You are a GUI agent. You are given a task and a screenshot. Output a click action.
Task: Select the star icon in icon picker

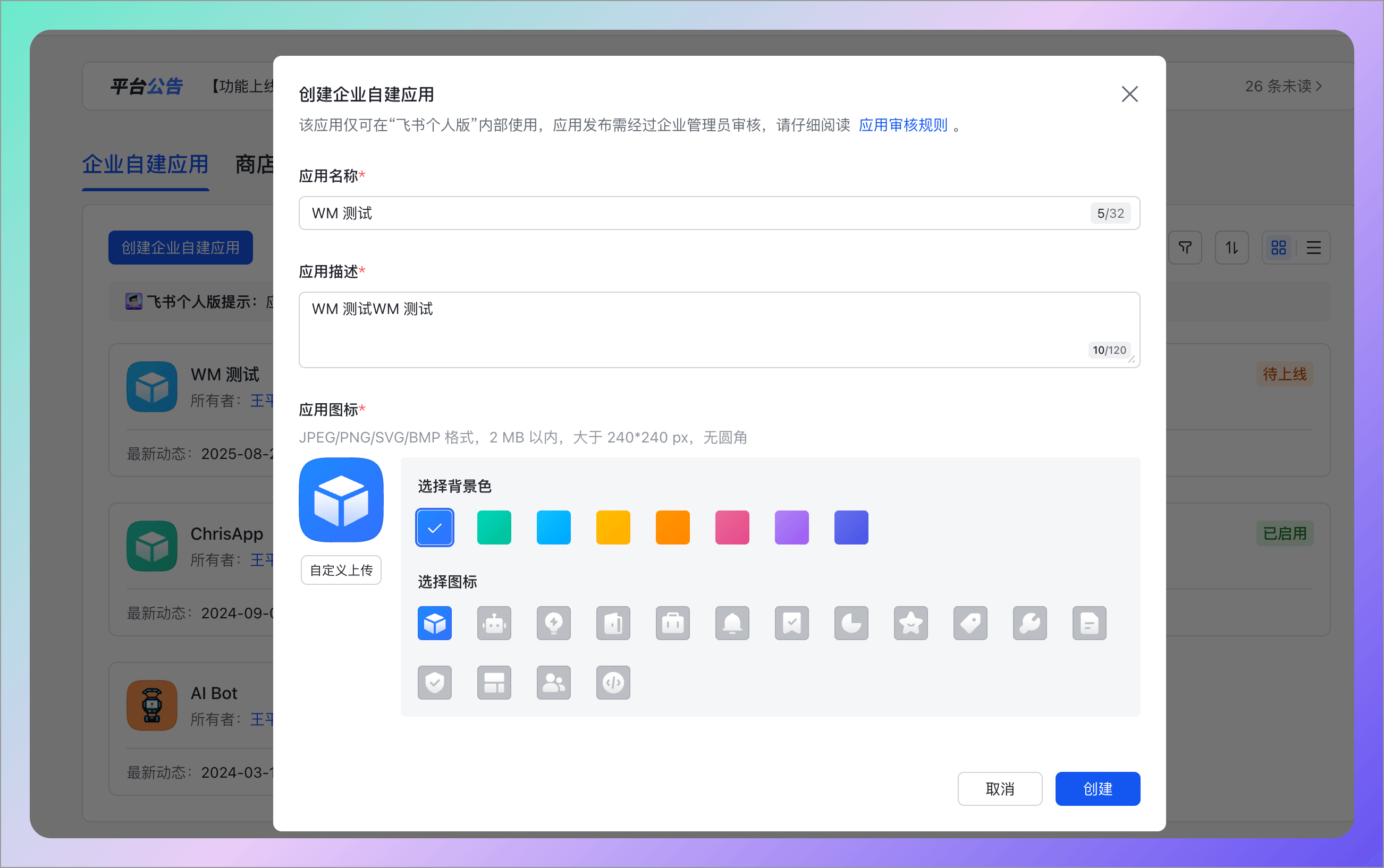[910, 623]
